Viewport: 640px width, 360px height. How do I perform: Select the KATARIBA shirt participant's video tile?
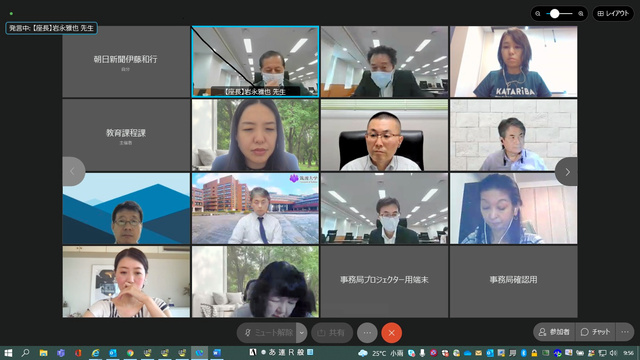(x=513, y=62)
